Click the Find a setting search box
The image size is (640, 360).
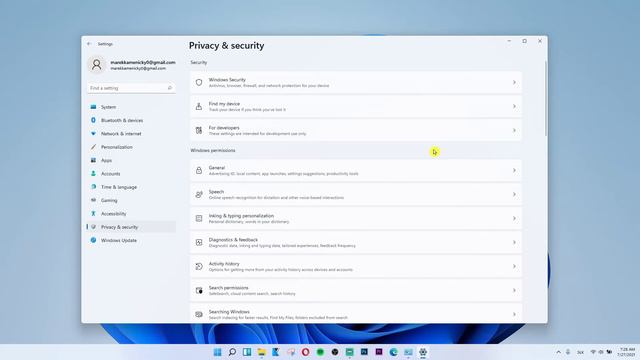point(131,88)
